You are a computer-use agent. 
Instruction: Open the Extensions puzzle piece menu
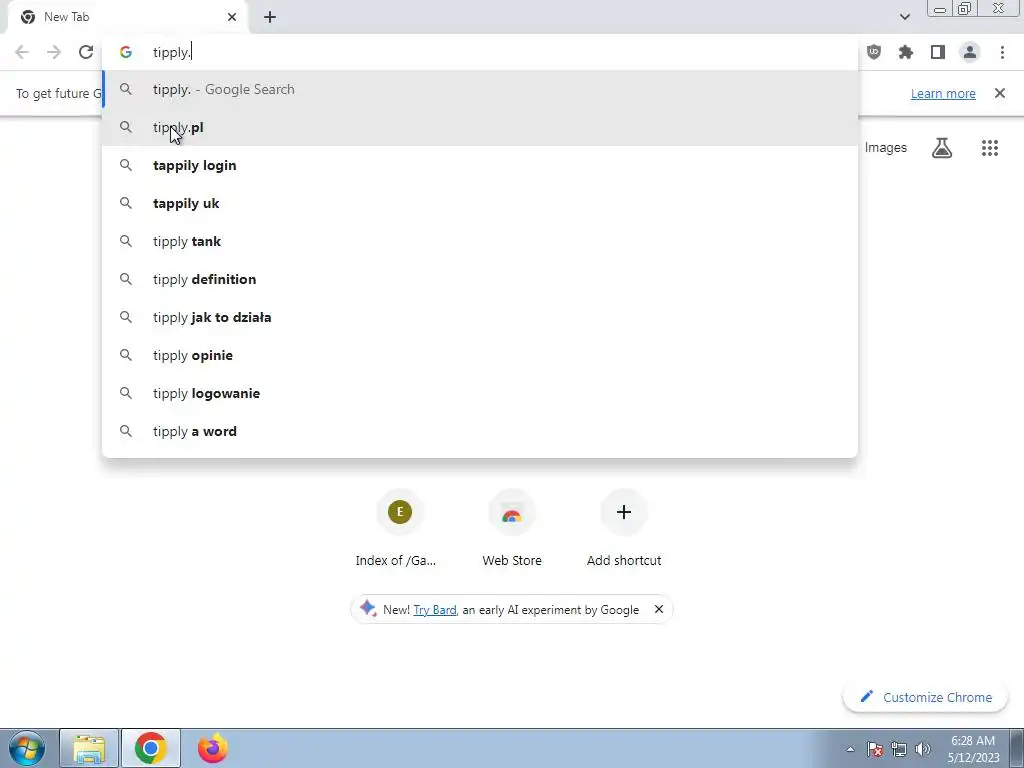tap(906, 52)
